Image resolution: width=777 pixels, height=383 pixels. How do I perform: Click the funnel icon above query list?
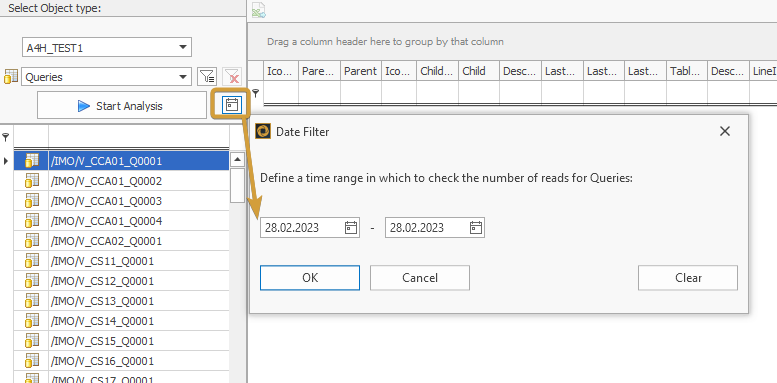[x=5, y=136]
